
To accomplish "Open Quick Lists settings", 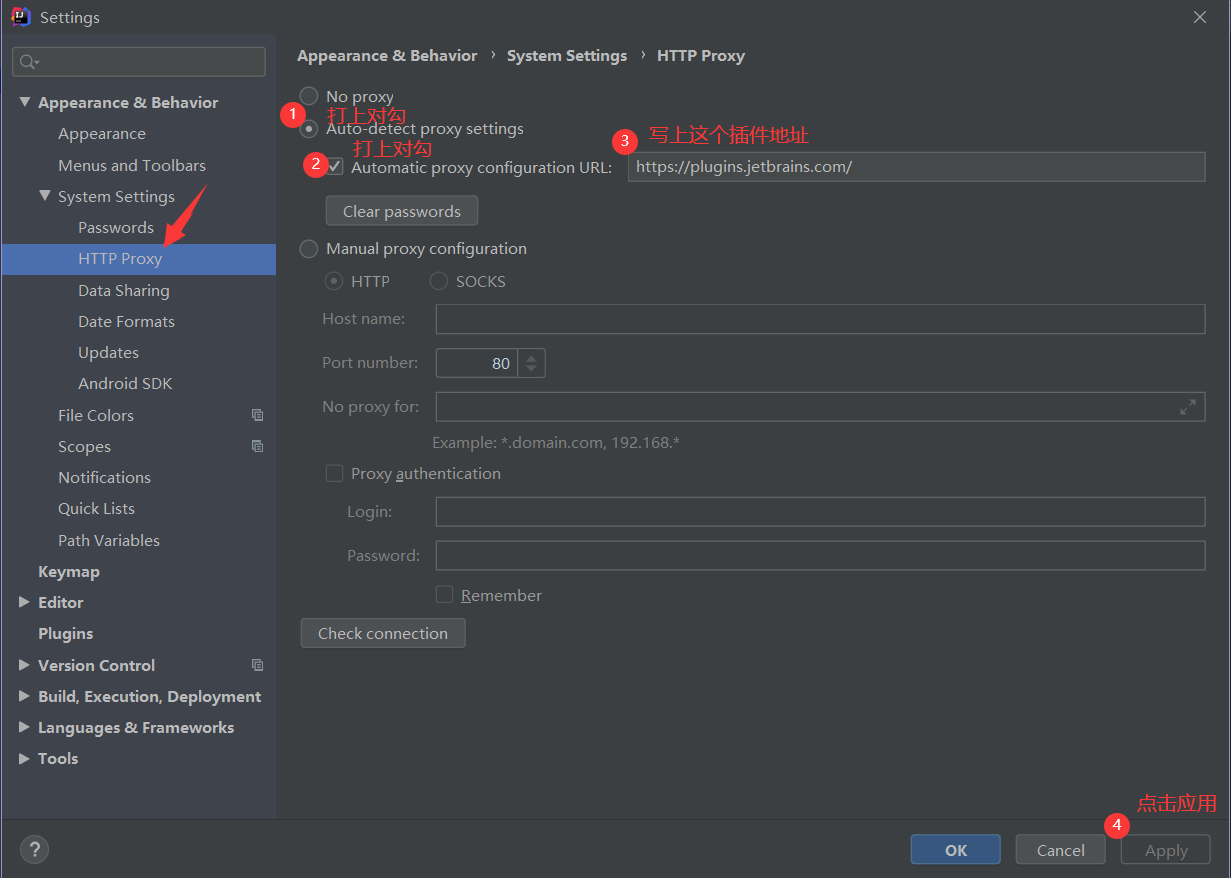I will pos(96,508).
